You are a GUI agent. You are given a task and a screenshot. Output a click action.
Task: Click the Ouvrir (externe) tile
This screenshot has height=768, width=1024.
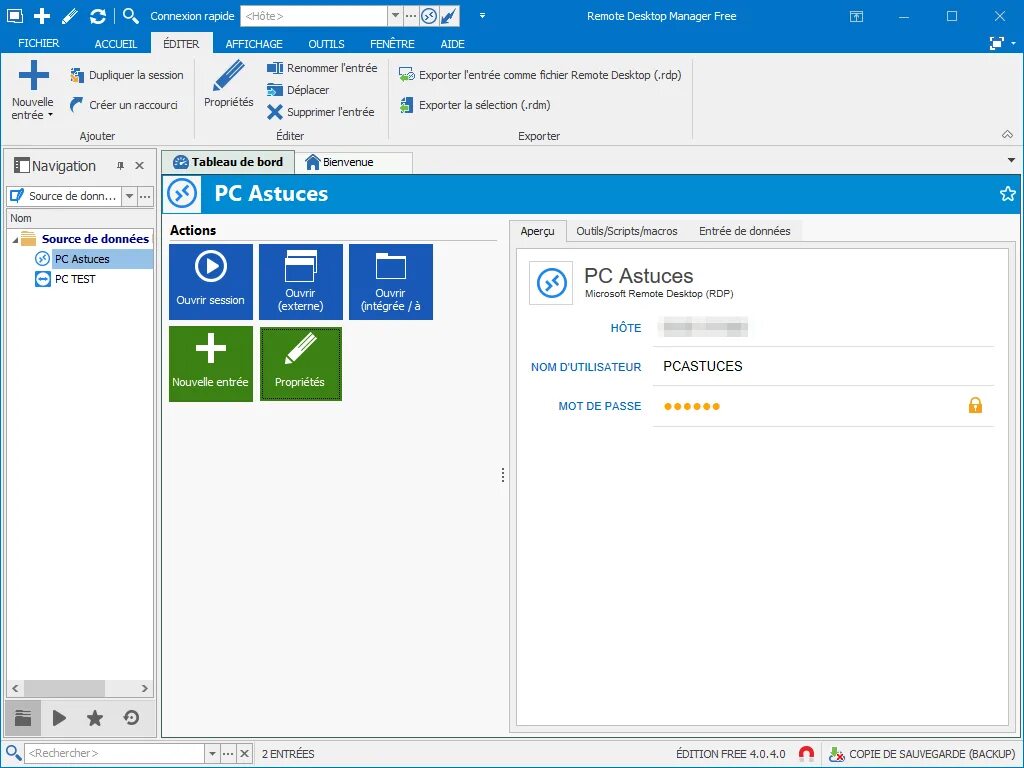[301, 282]
